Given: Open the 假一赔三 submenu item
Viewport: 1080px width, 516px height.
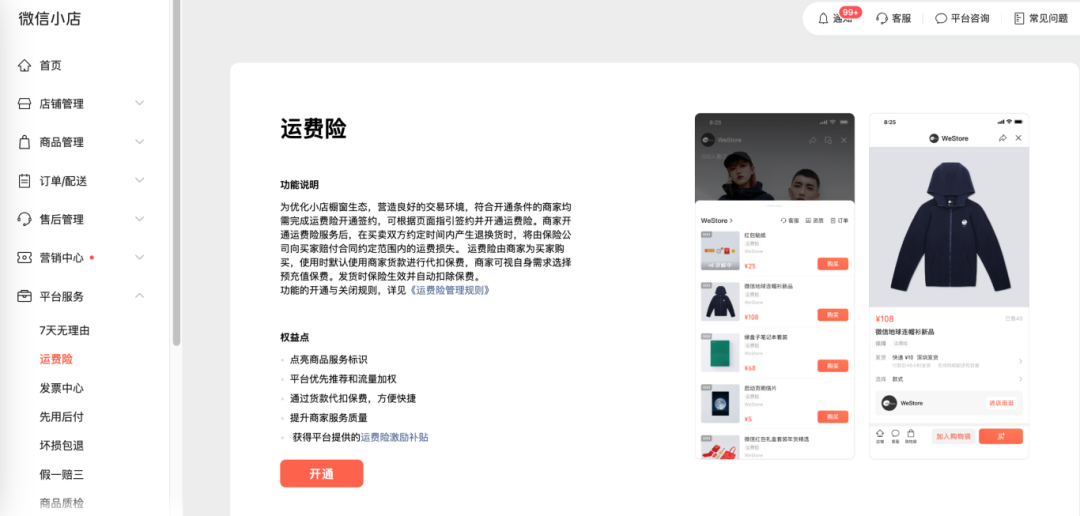Looking at the screenshot, I should (62, 475).
